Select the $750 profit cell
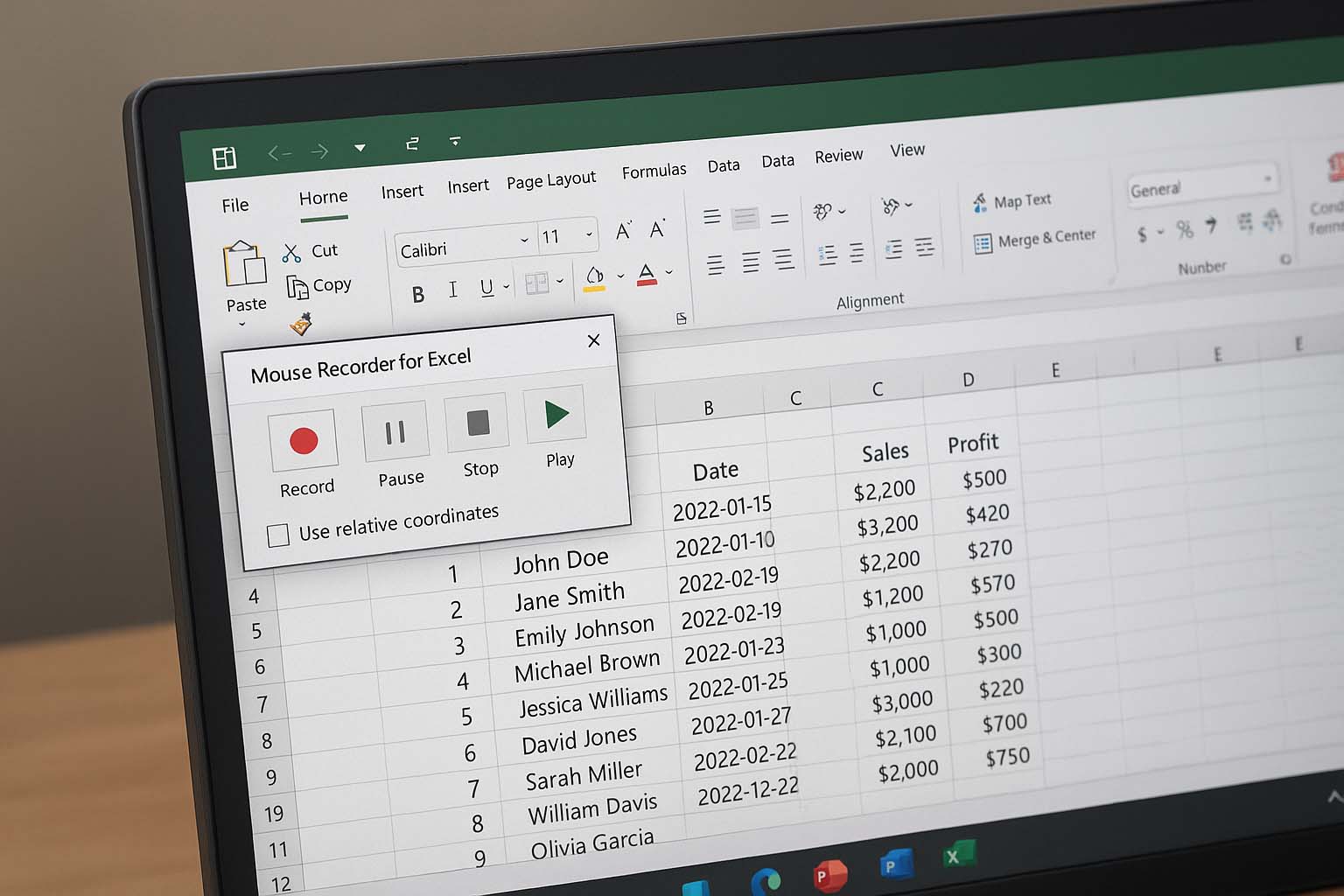The image size is (1344, 896). tap(1007, 757)
